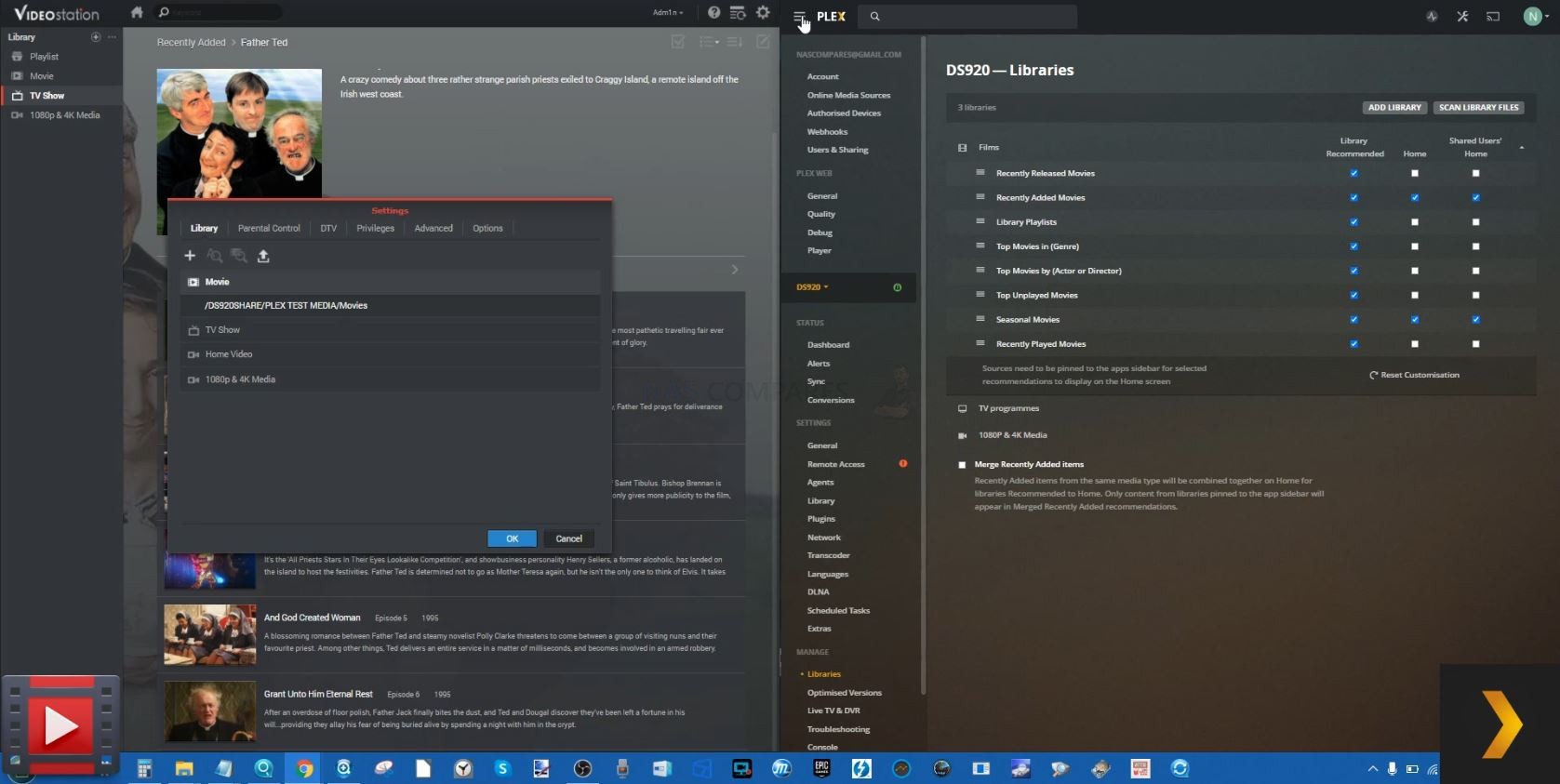The image size is (1560, 784).
Task: Switch to the Options tab
Action: coord(487,228)
